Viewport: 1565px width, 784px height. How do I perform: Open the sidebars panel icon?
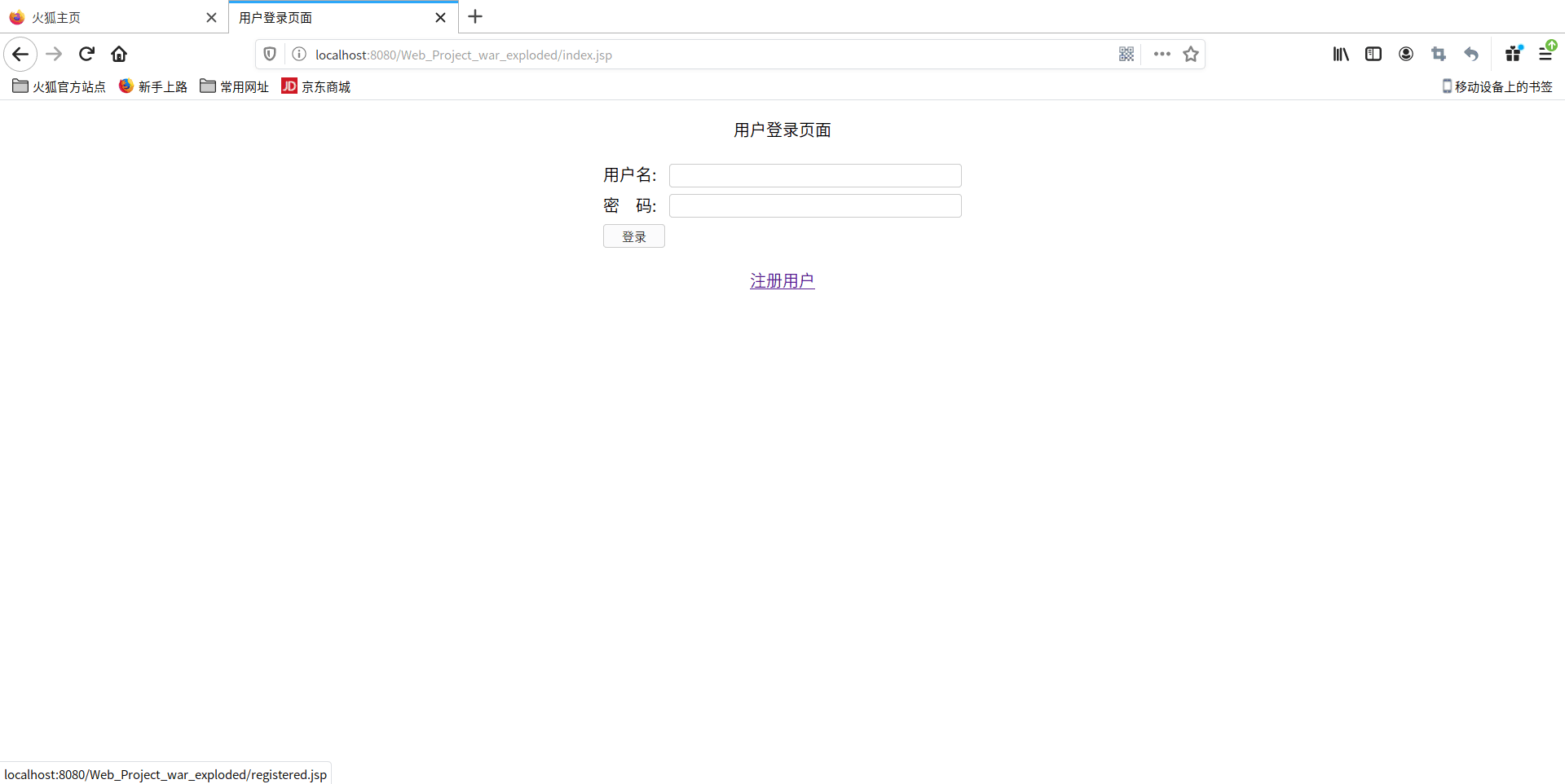(1373, 54)
